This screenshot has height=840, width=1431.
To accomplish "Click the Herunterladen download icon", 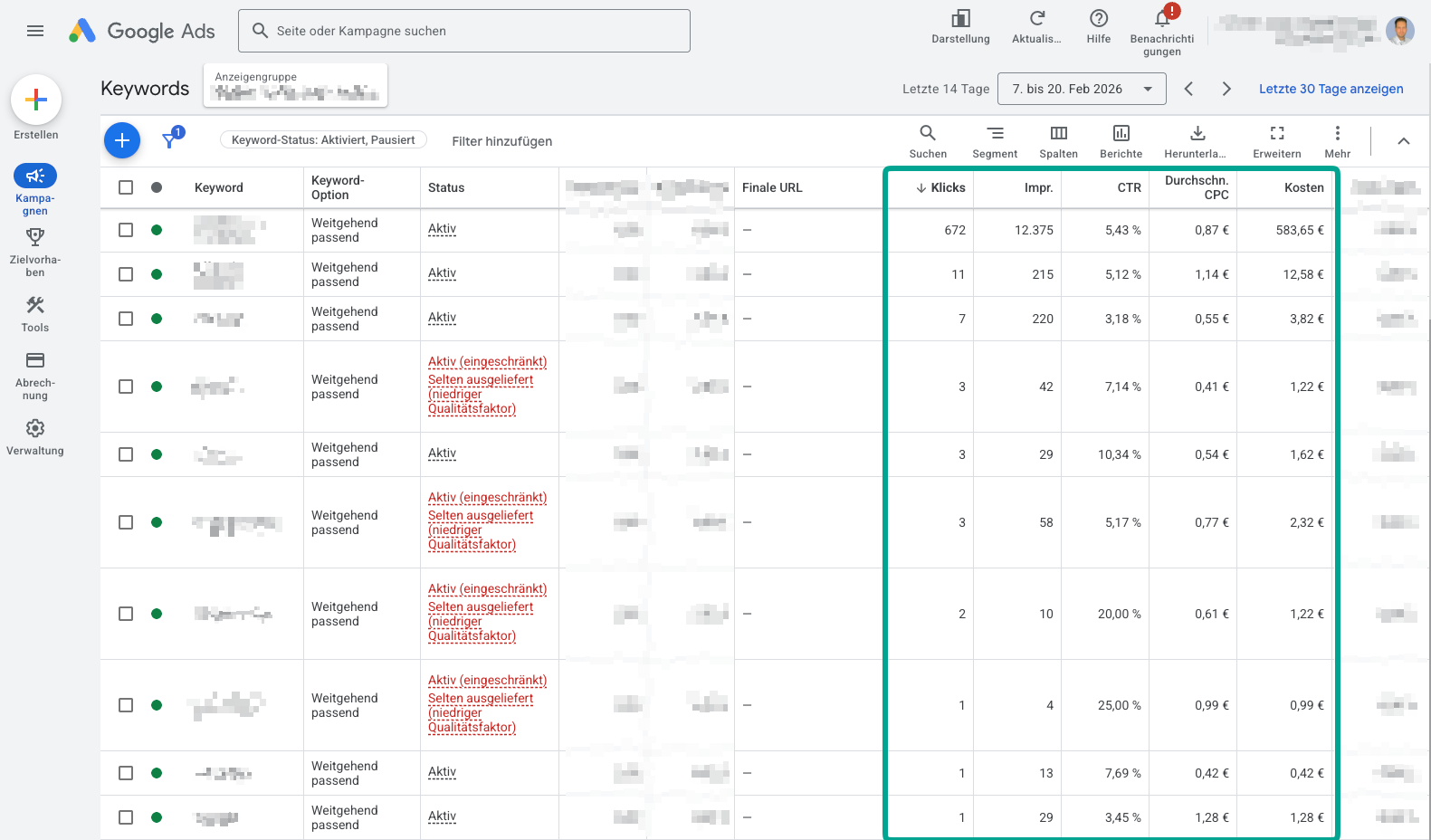I will (1197, 134).
